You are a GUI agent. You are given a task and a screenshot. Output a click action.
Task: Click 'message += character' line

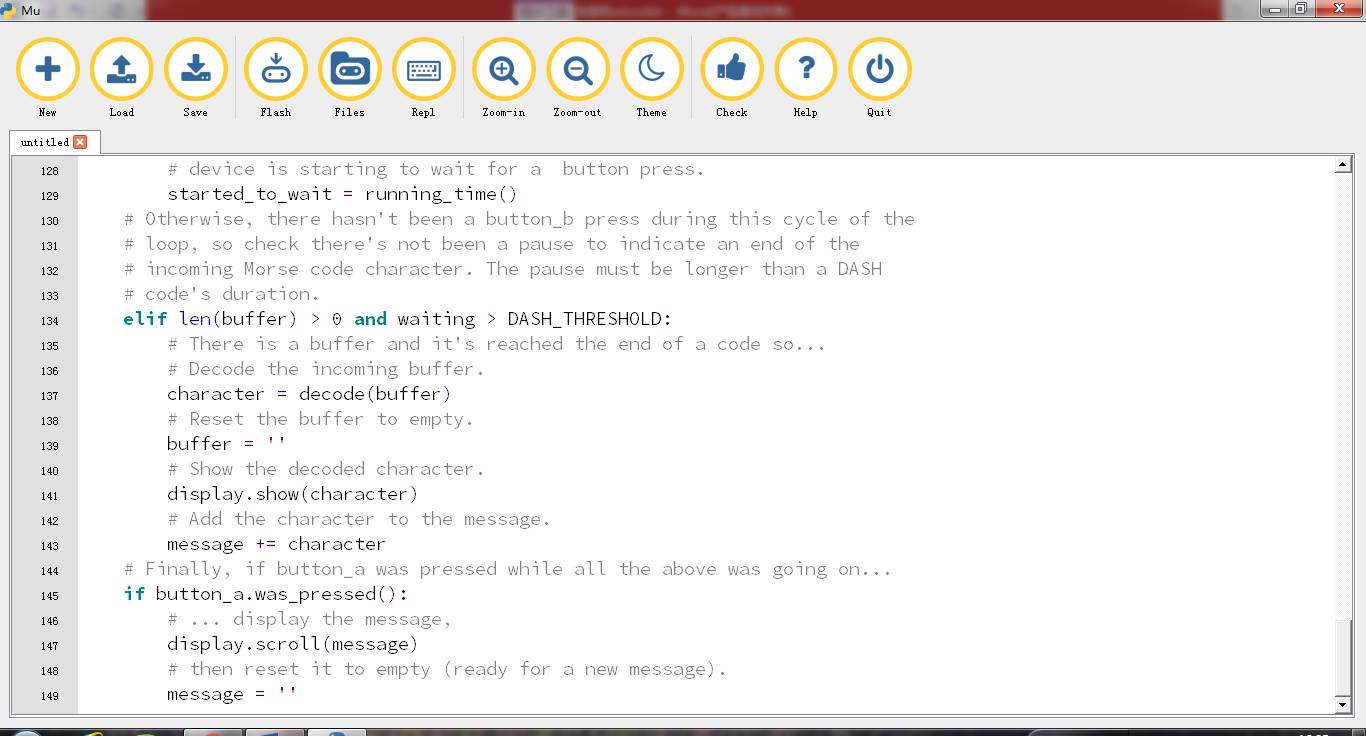pos(276,544)
